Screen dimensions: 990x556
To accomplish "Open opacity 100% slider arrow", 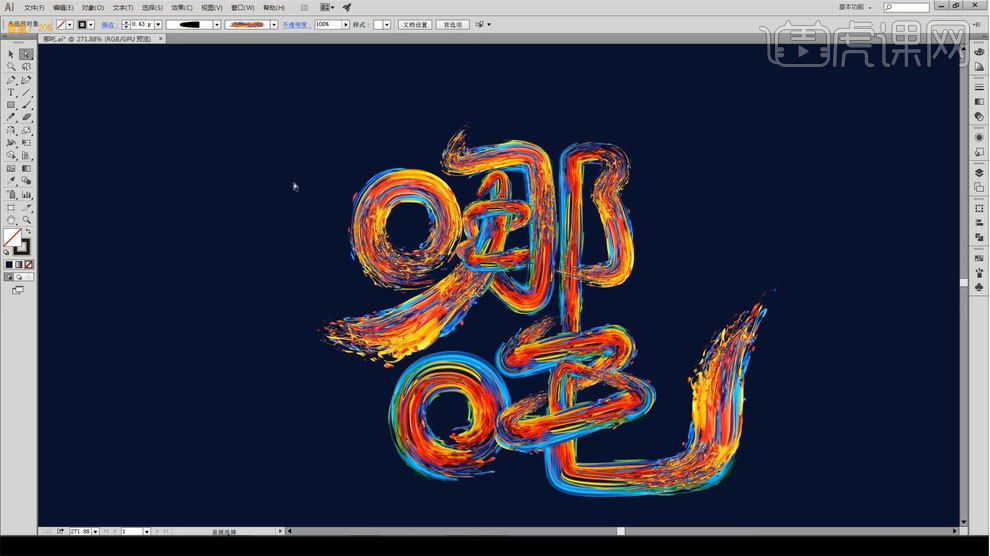I will [346, 25].
